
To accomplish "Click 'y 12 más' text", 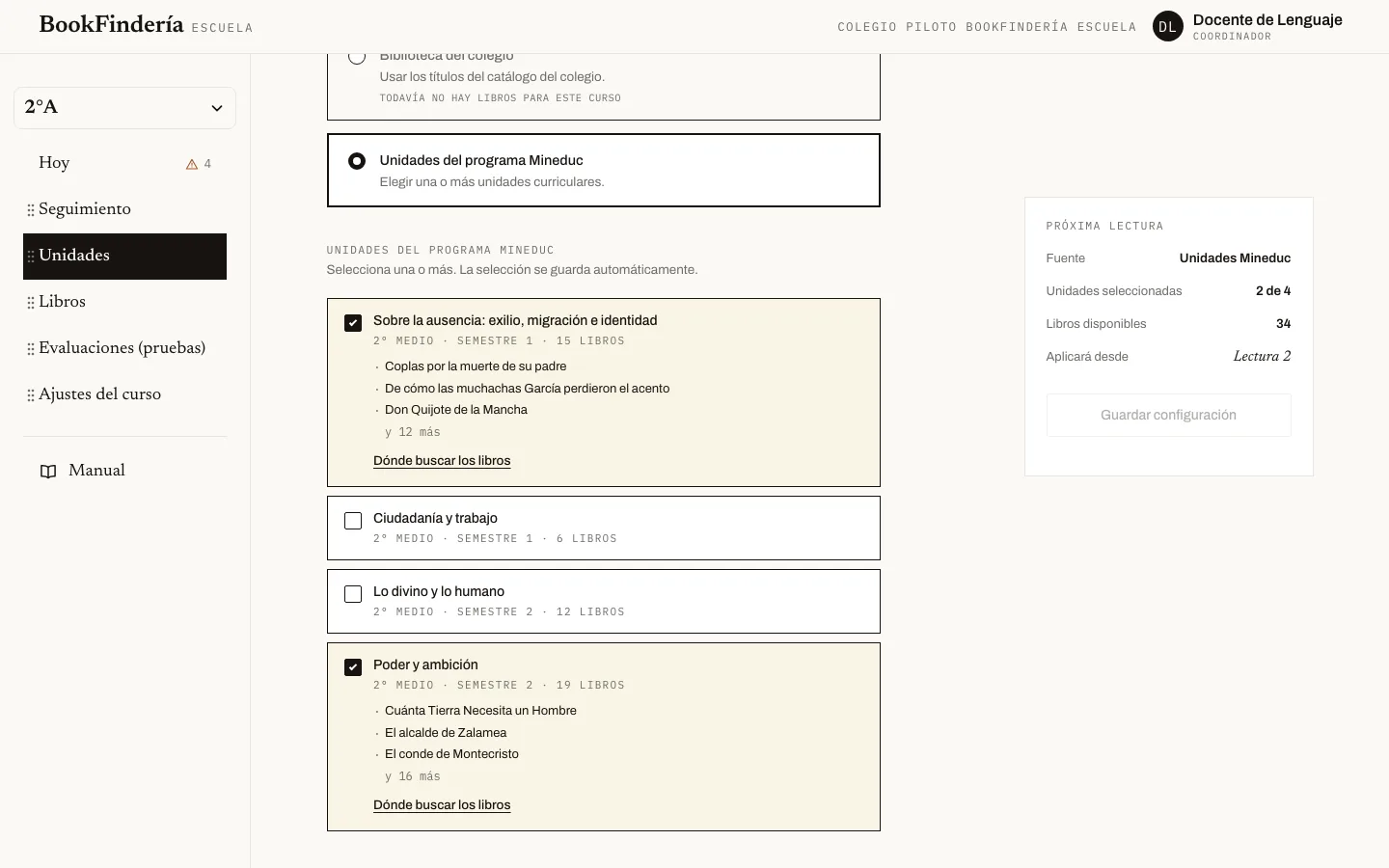I will coord(413,432).
